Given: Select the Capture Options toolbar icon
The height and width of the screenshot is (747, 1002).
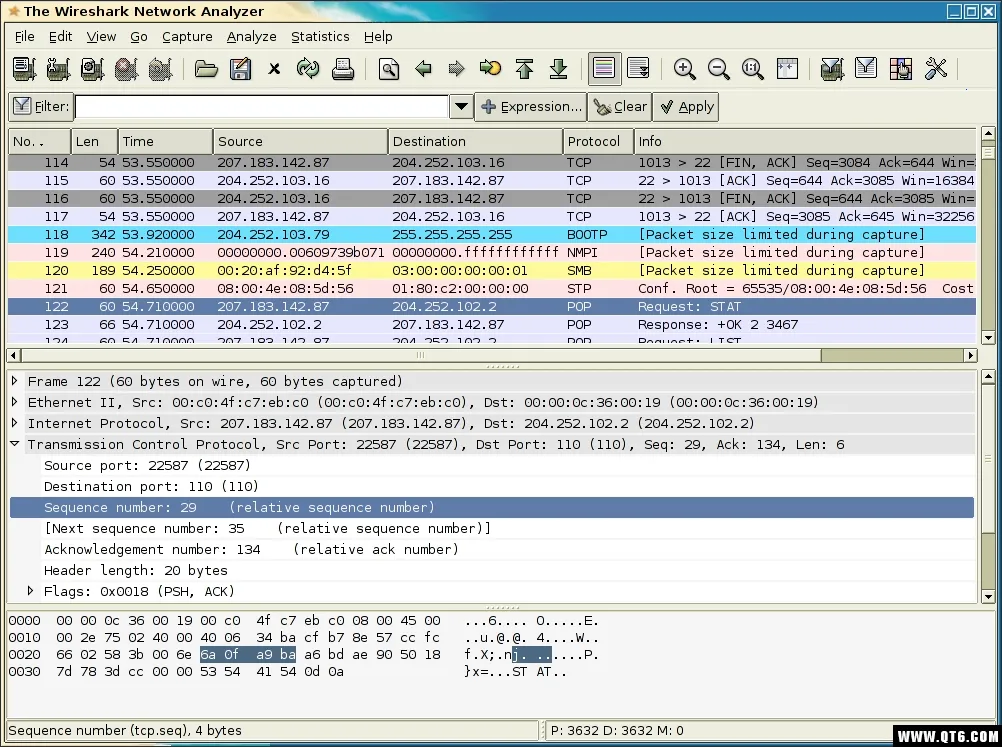Looking at the screenshot, I should coord(57,68).
